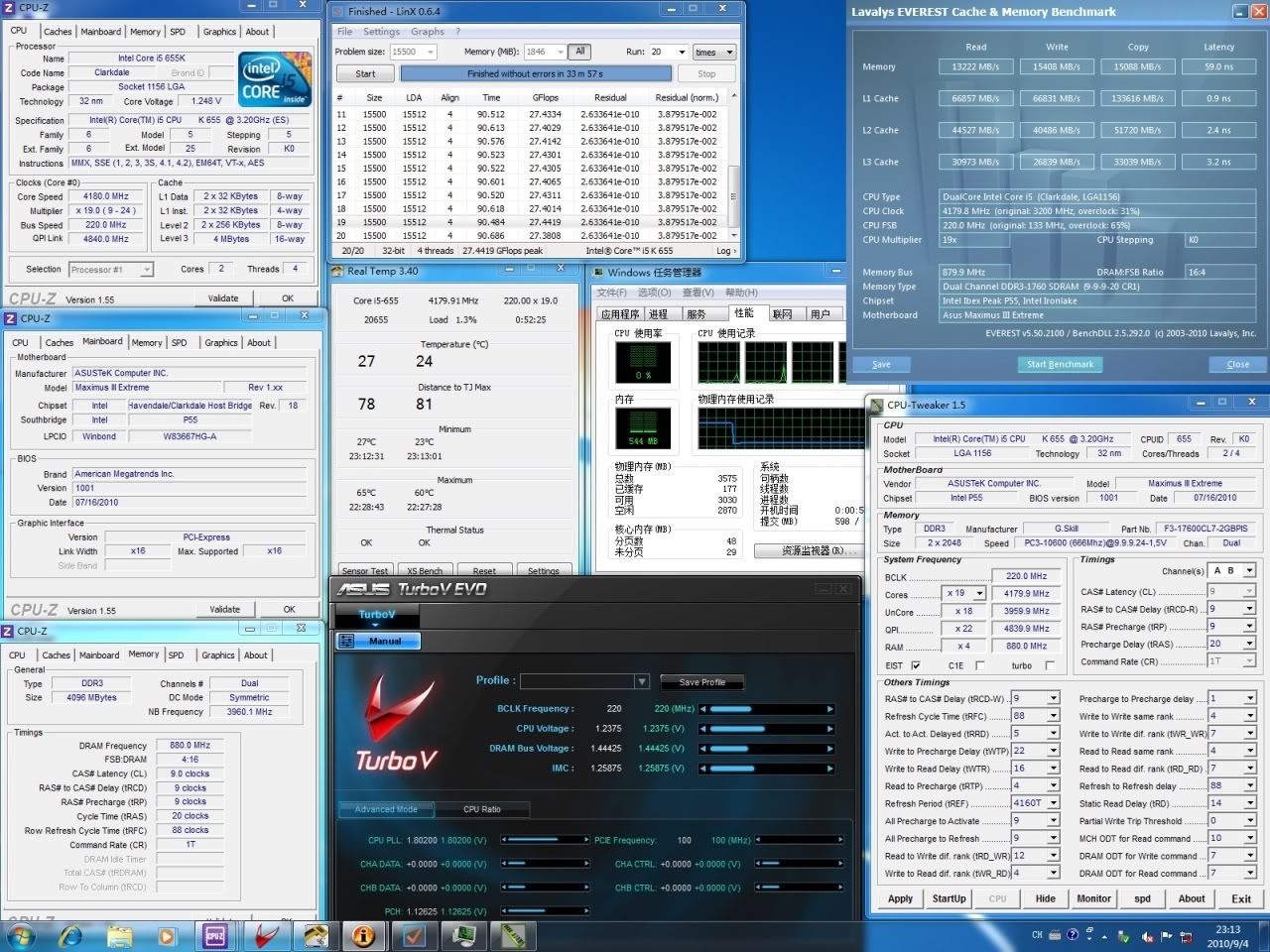This screenshot has height=952, width=1270.
Task: Switch to the SPD tab in top CPU-Z
Action: pos(178,32)
